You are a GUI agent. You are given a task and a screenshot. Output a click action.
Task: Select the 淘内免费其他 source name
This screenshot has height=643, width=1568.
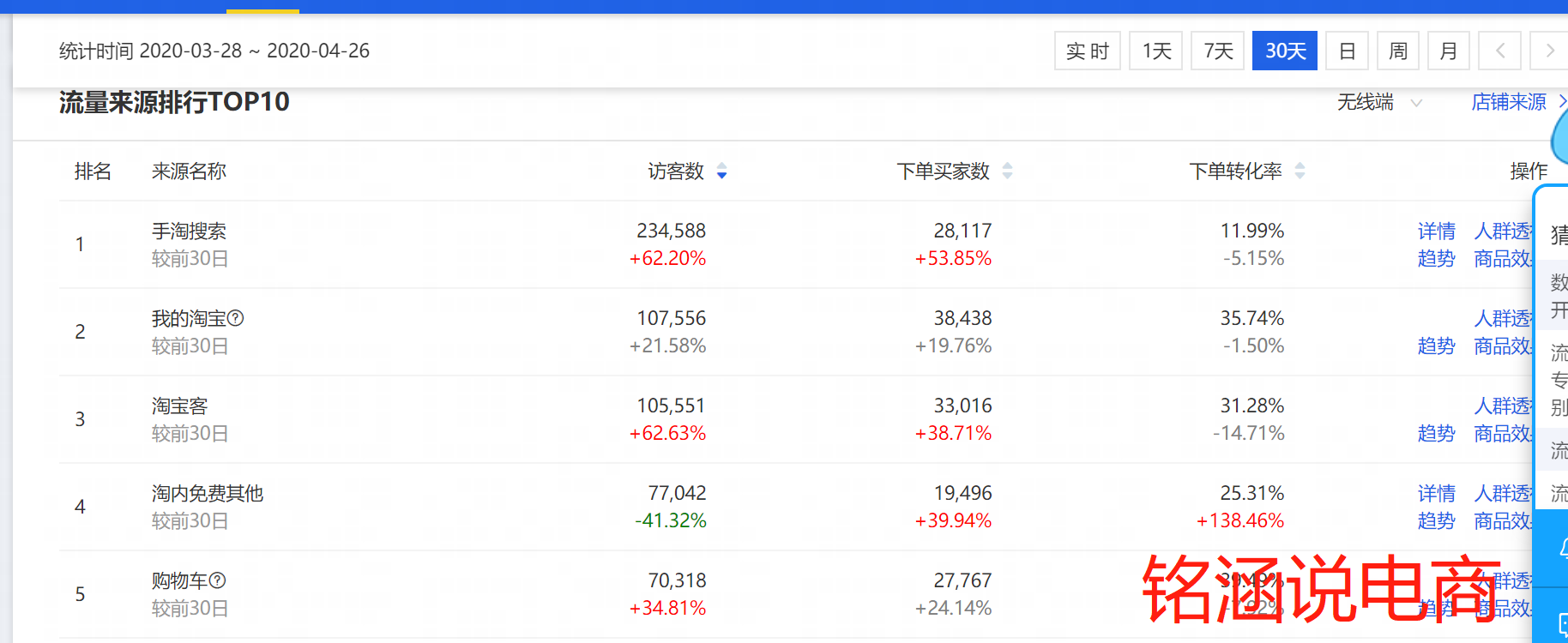[208, 493]
